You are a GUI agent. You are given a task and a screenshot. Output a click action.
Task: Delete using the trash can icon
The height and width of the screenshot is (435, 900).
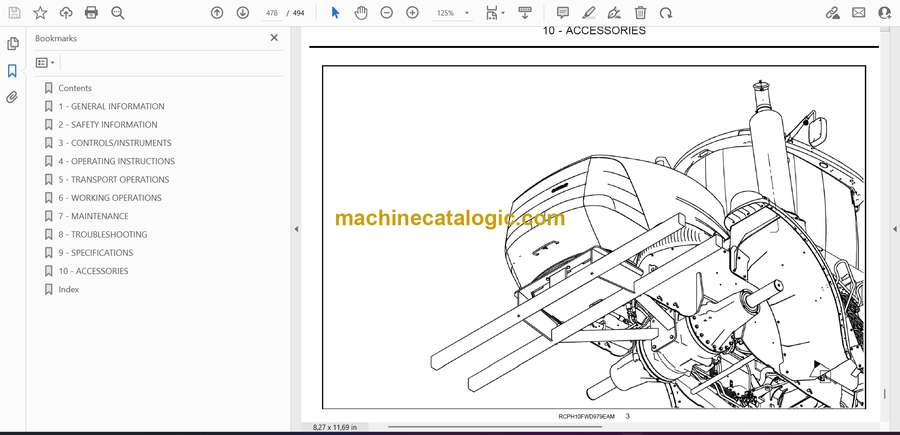pos(640,13)
